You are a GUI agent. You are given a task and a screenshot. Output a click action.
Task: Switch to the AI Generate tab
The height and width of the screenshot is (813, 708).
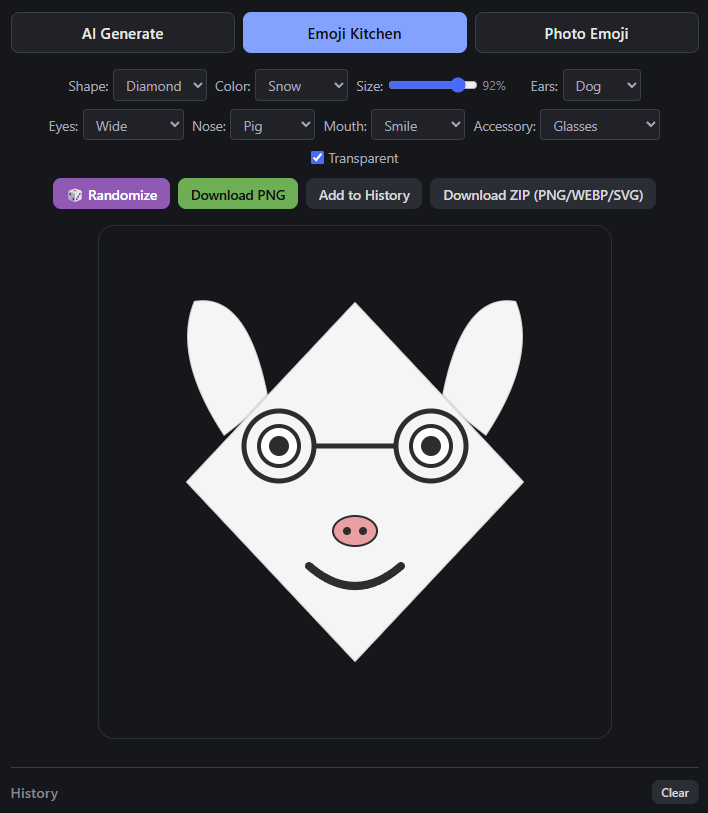[123, 33]
